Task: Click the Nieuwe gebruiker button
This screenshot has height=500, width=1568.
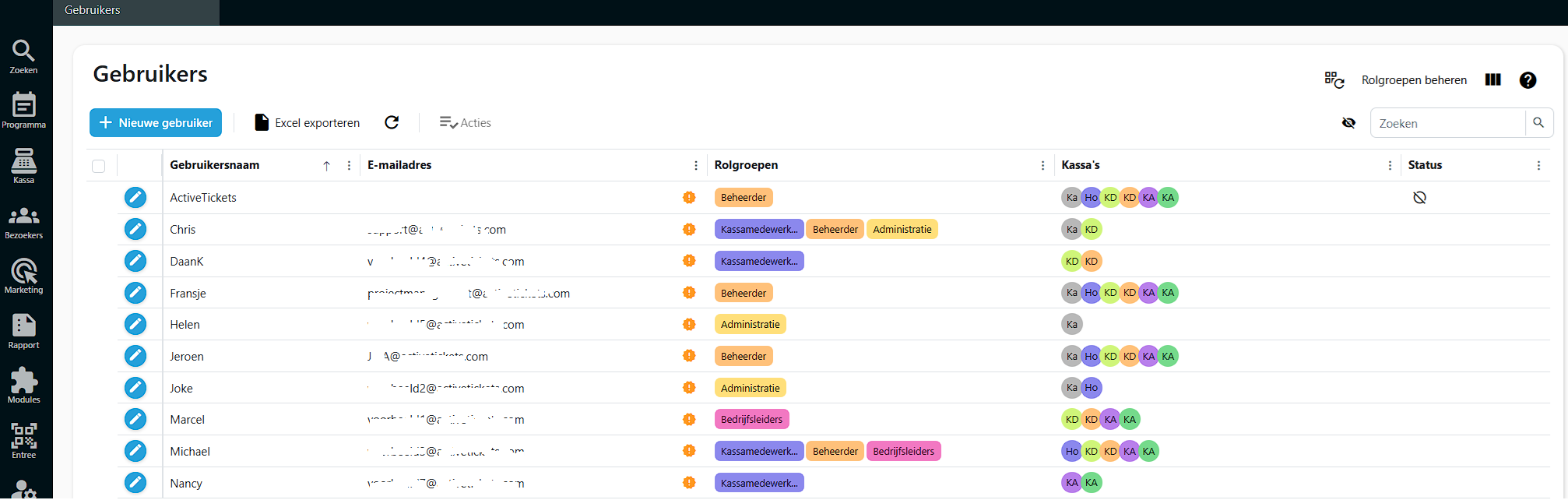Action: (156, 122)
